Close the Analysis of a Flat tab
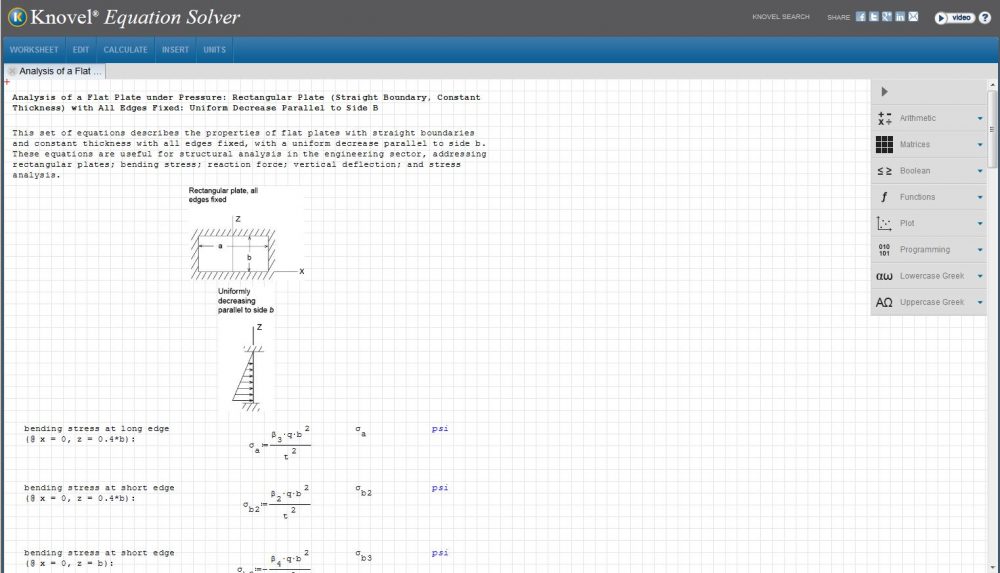The width and height of the screenshot is (1000, 573). point(12,72)
